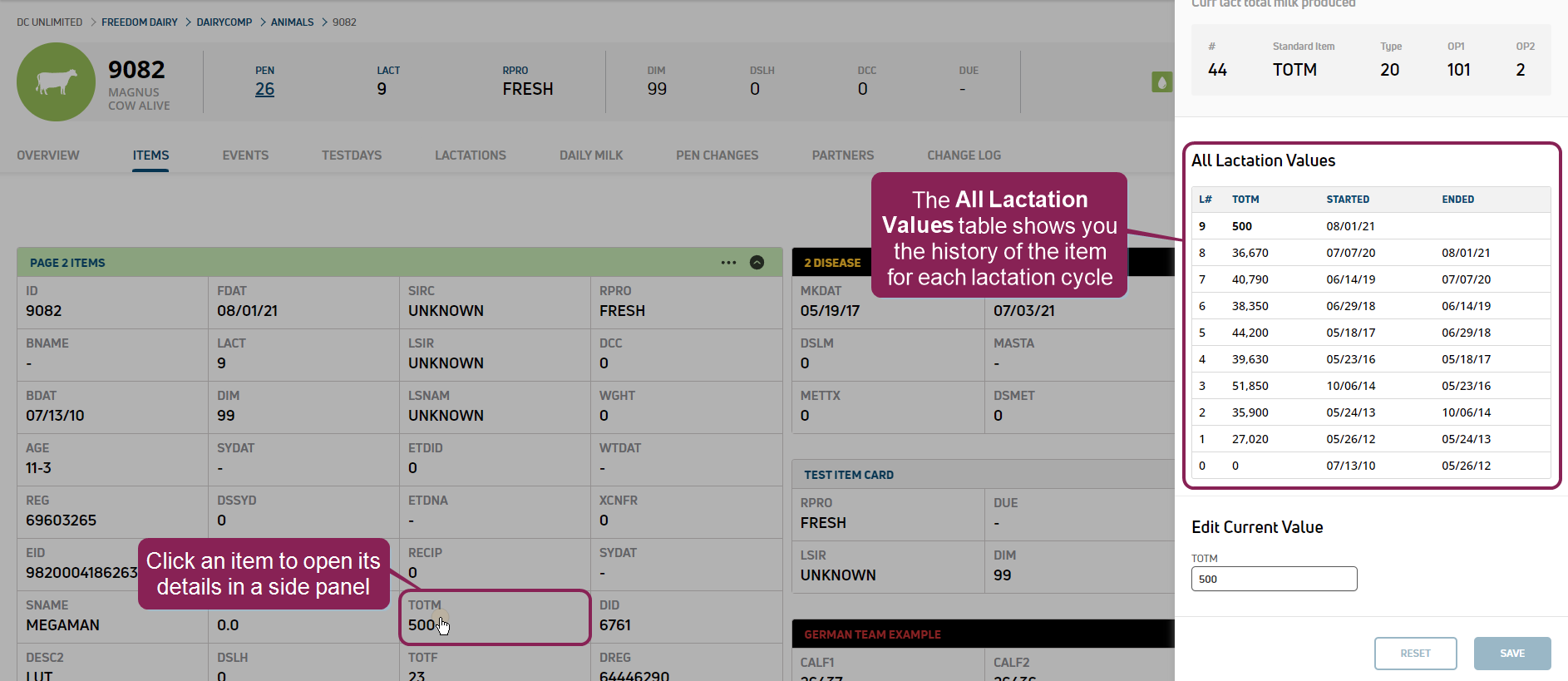Image resolution: width=1568 pixels, height=681 pixels.
Task: Open the Change Log tab
Action: [x=964, y=155]
